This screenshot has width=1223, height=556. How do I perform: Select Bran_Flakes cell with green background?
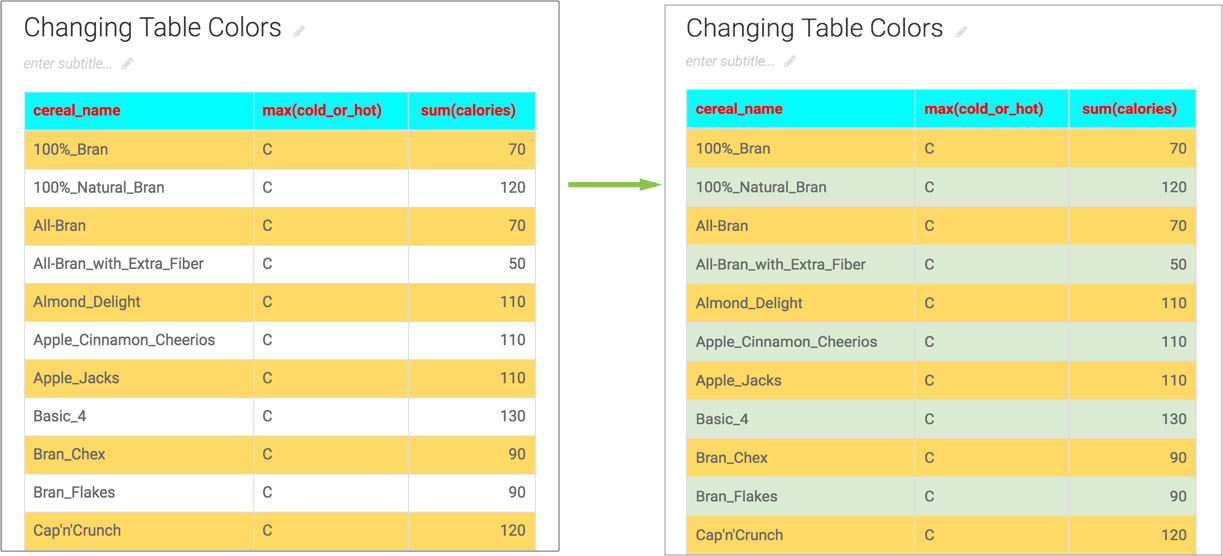tap(736, 496)
